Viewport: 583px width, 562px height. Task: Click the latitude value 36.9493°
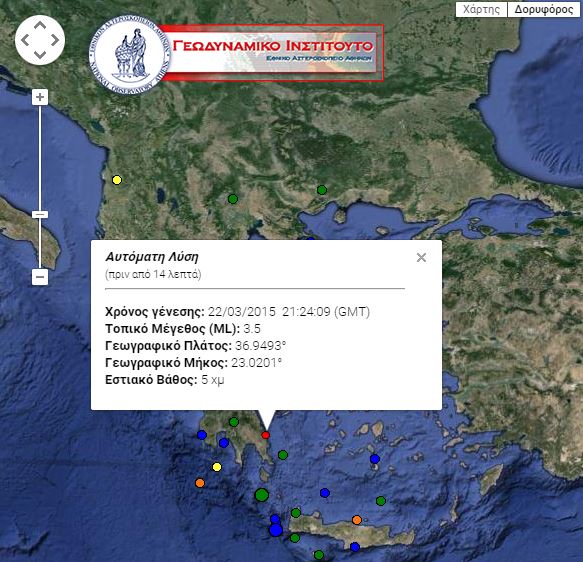[x=261, y=346]
